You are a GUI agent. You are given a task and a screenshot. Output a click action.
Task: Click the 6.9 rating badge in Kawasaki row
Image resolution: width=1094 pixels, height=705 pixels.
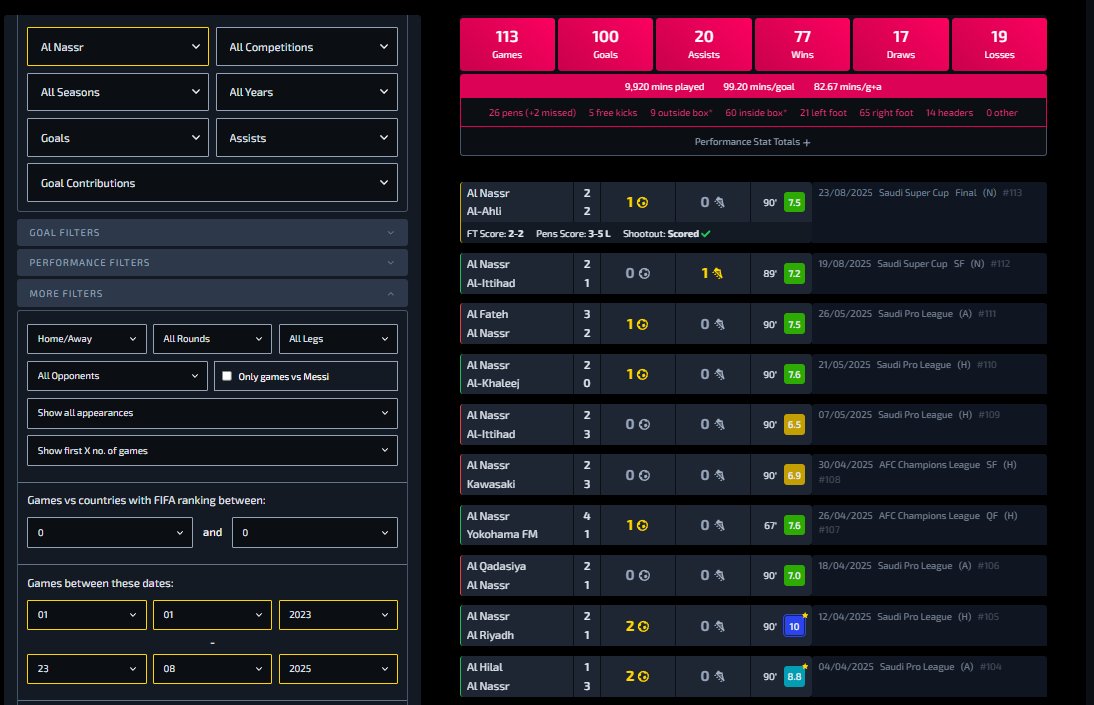pyautogui.click(x=794, y=475)
